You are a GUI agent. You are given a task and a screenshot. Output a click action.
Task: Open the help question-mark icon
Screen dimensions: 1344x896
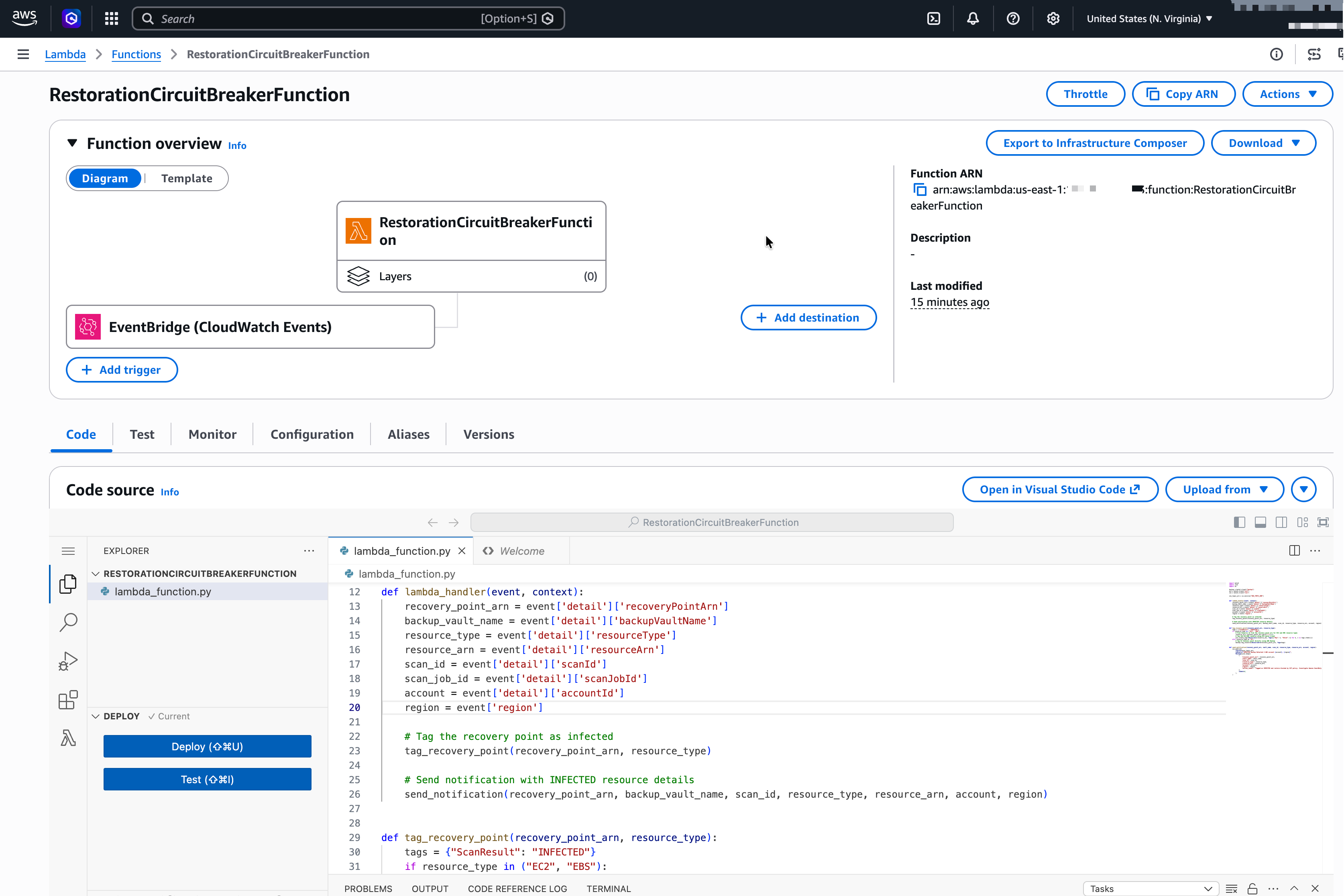click(x=1013, y=19)
